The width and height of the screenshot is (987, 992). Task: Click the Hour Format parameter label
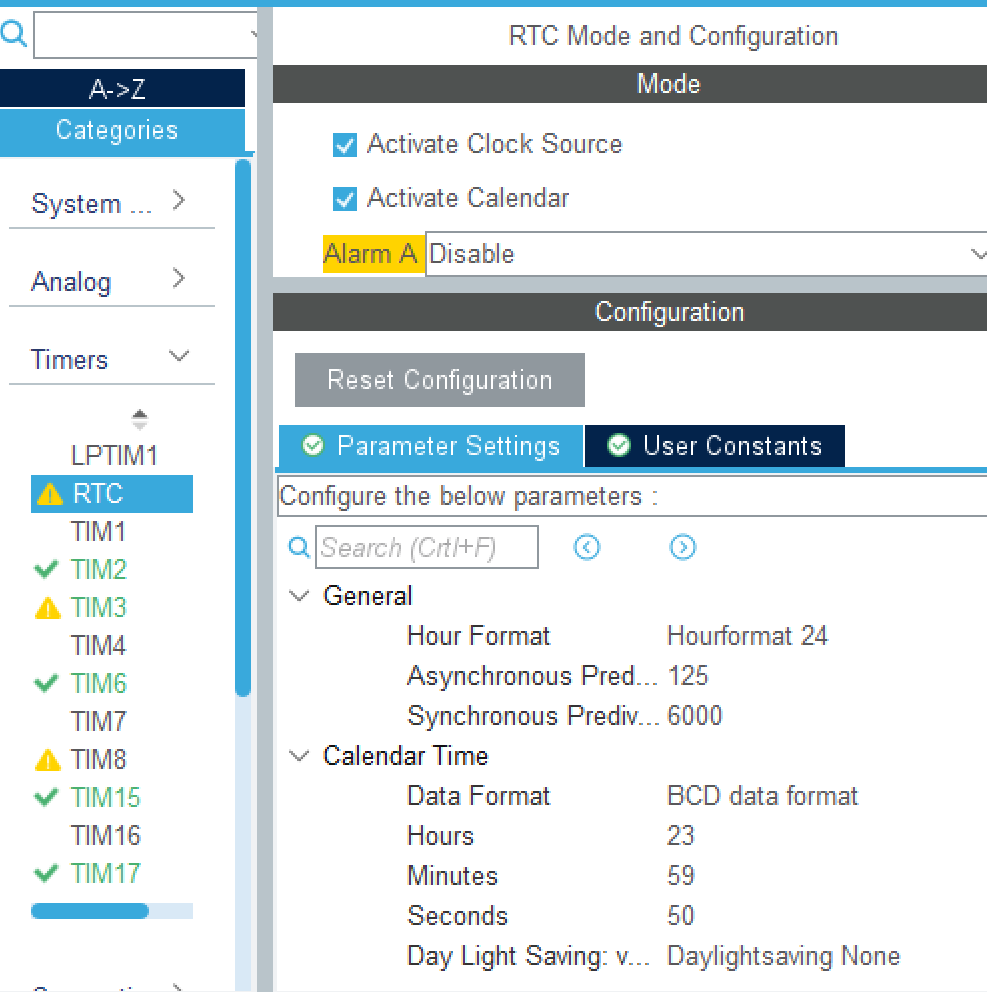479,636
